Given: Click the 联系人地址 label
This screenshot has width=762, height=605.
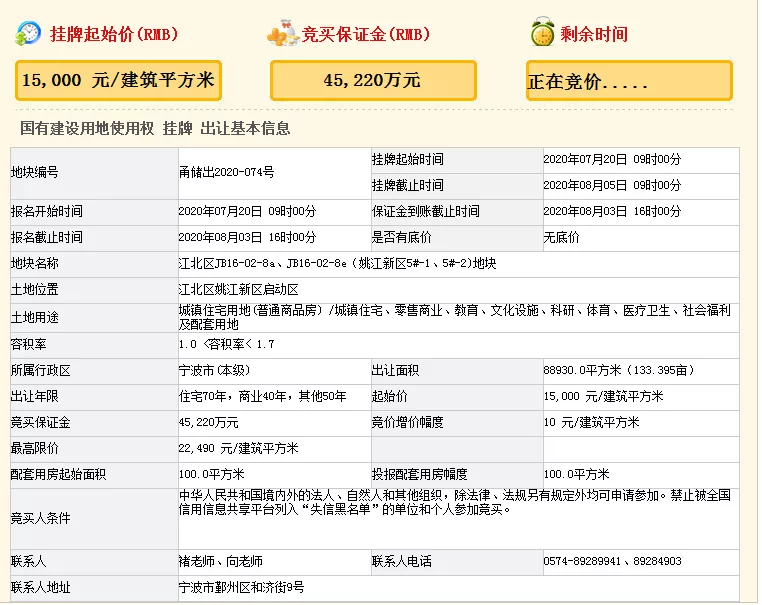Looking at the screenshot, I should [41, 588].
